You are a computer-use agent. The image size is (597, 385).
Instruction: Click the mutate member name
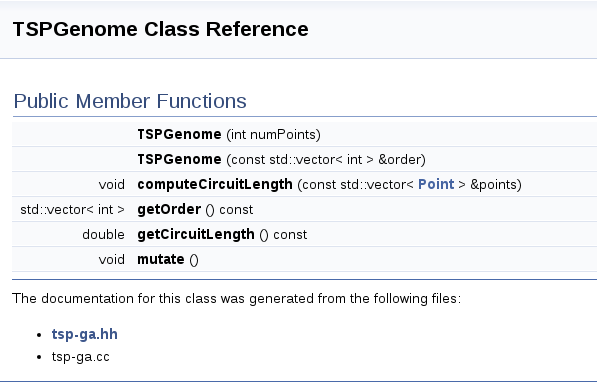(x=161, y=259)
